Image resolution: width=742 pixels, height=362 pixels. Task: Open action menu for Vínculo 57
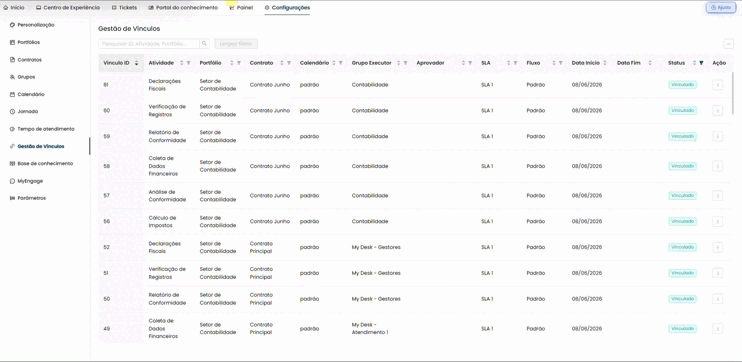pyautogui.click(x=717, y=195)
